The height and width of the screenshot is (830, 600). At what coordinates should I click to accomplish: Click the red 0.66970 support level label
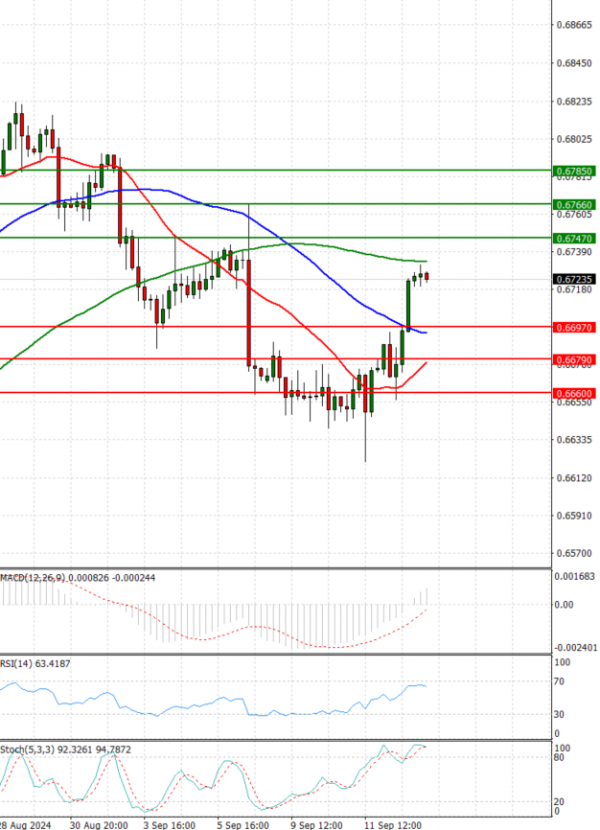click(x=574, y=328)
